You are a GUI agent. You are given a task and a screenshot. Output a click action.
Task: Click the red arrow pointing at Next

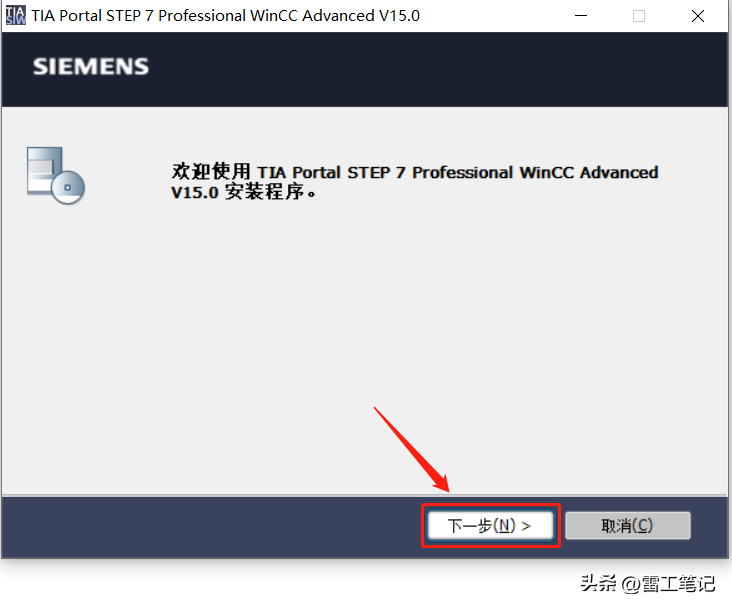(411, 449)
